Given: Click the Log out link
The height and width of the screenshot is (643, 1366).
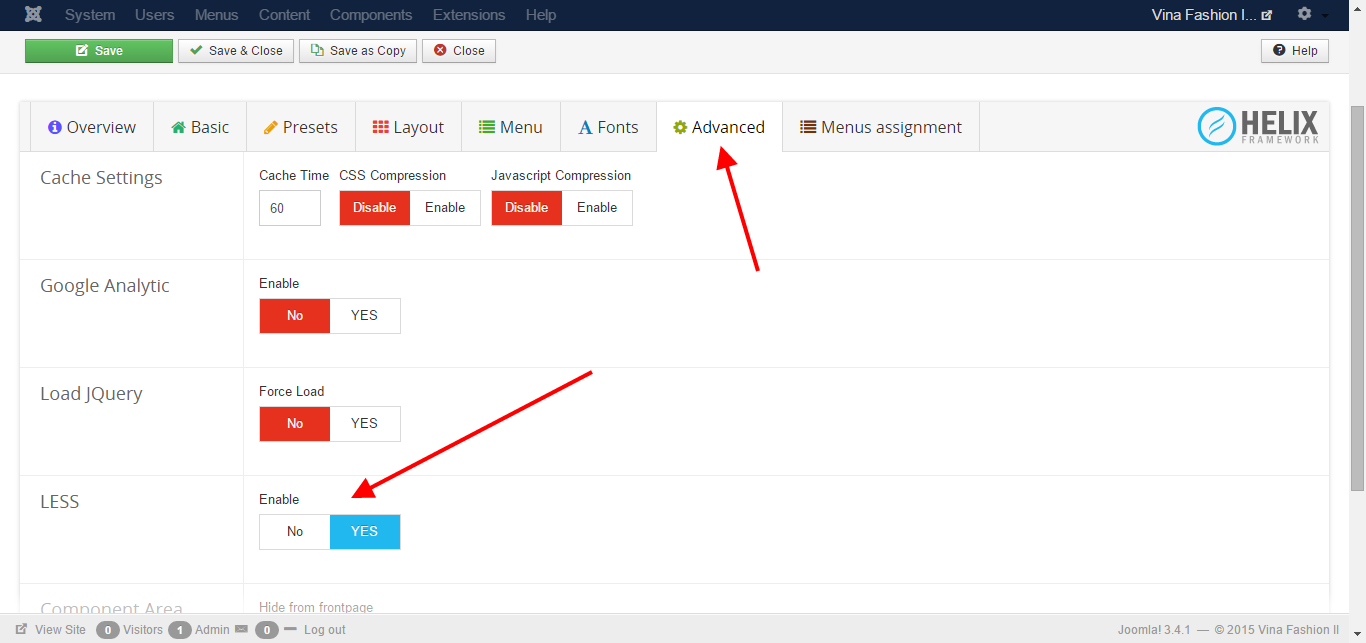Looking at the screenshot, I should click(324, 630).
